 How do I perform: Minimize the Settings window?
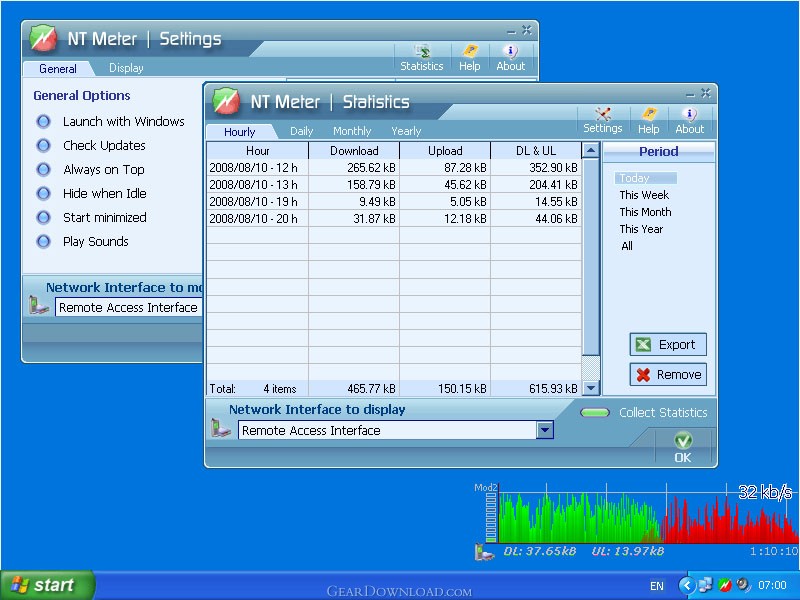(511, 32)
